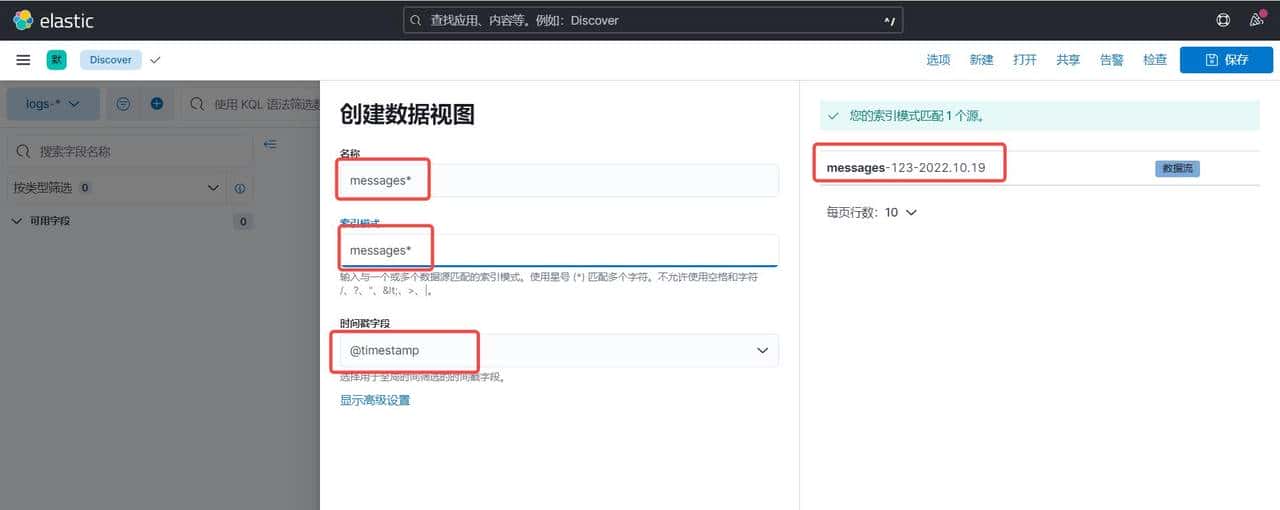
Task: Change rows per page dropdown
Action: [x=871, y=212]
